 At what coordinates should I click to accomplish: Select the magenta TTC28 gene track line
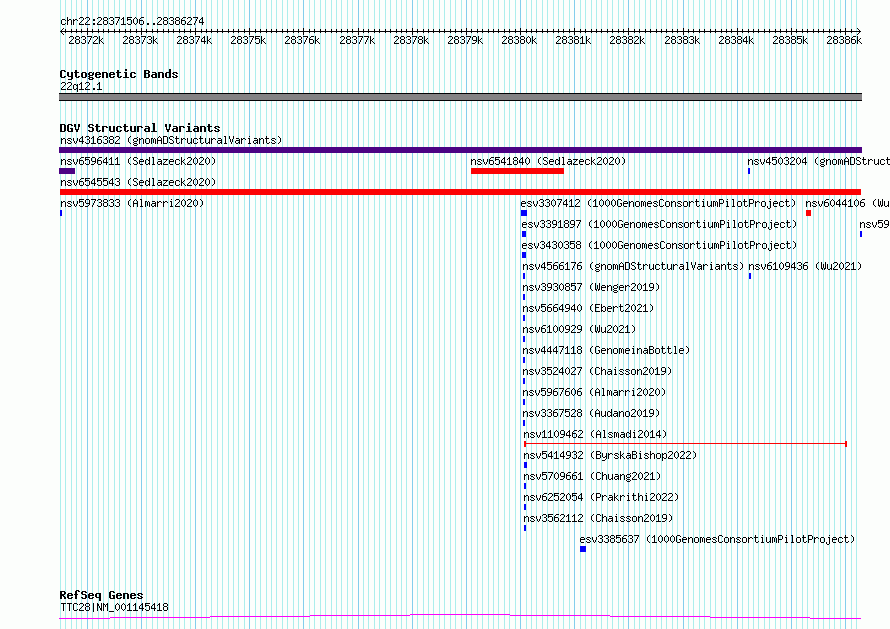tap(460, 617)
